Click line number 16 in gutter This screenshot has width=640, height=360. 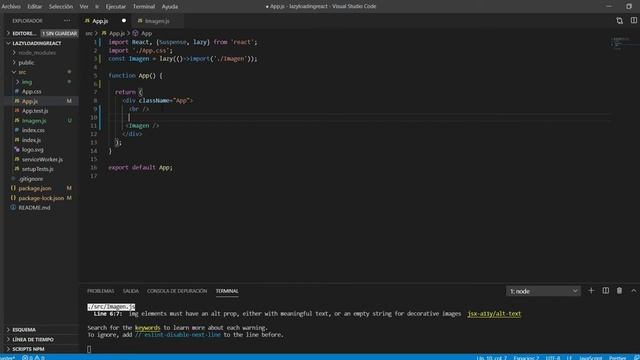(x=94, y=167)
